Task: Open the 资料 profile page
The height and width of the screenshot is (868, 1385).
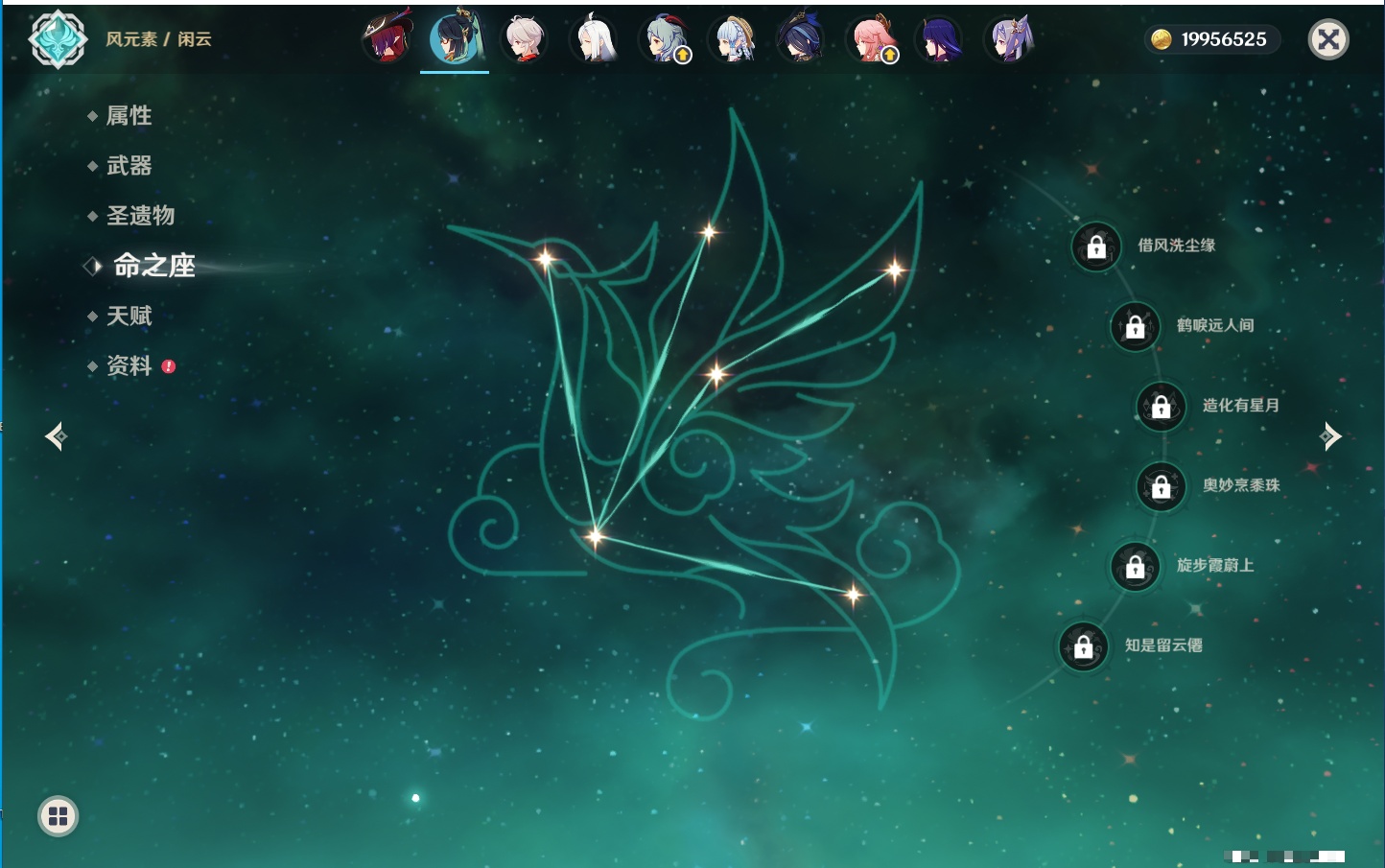Action: (129, 365)
